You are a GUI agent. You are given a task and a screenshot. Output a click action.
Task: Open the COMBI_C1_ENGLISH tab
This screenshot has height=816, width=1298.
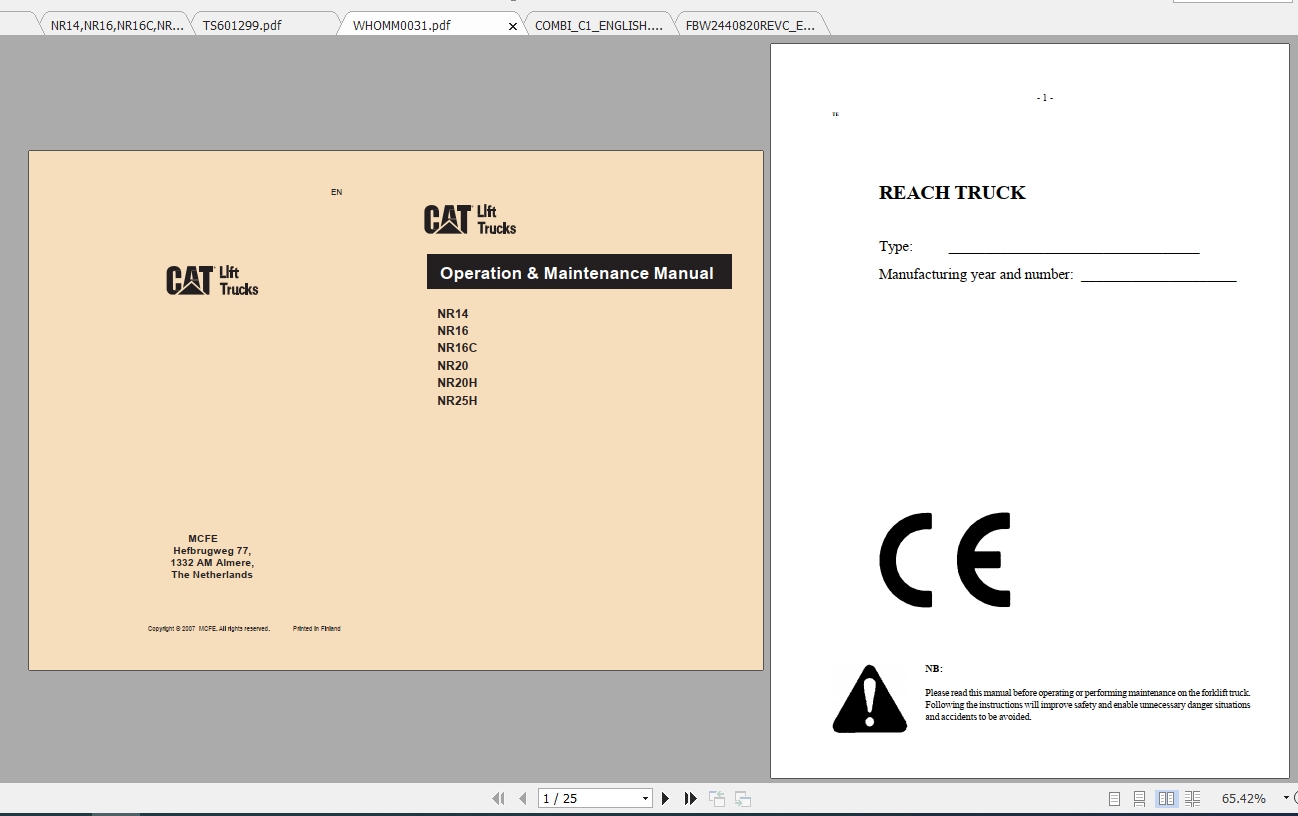click(x=599, y=25)
